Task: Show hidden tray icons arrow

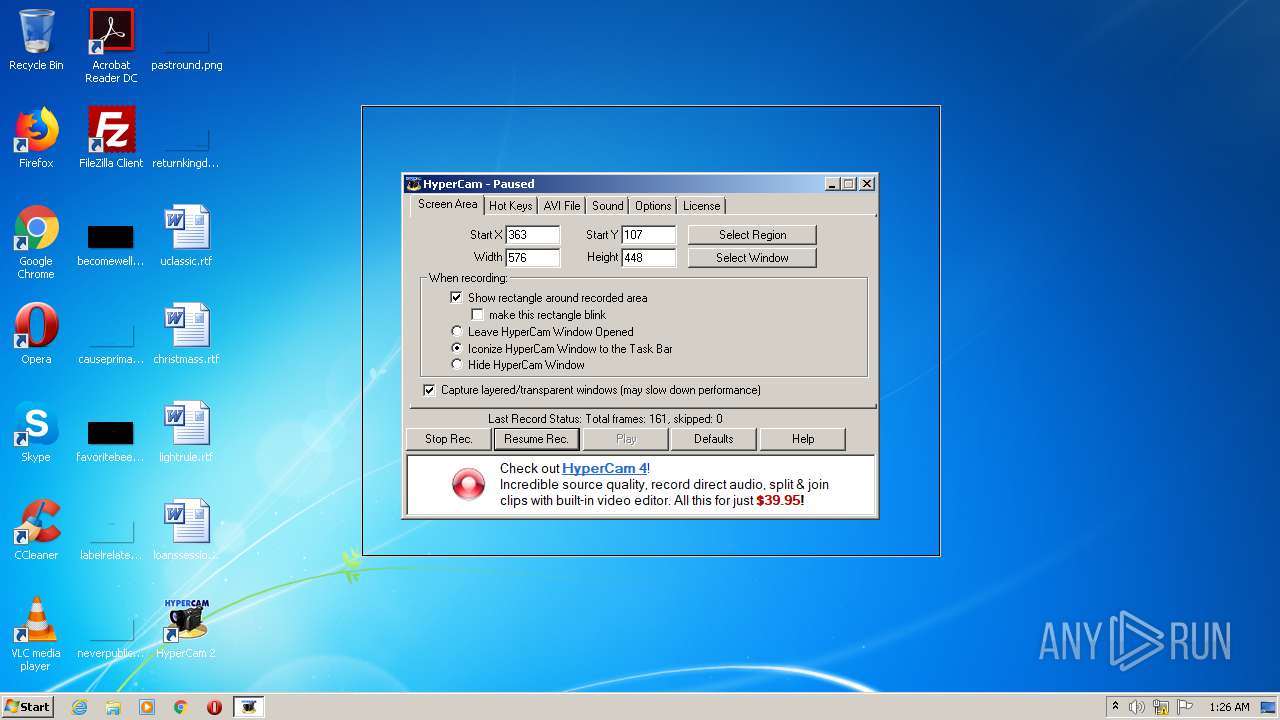Action: pos(1115,707)
